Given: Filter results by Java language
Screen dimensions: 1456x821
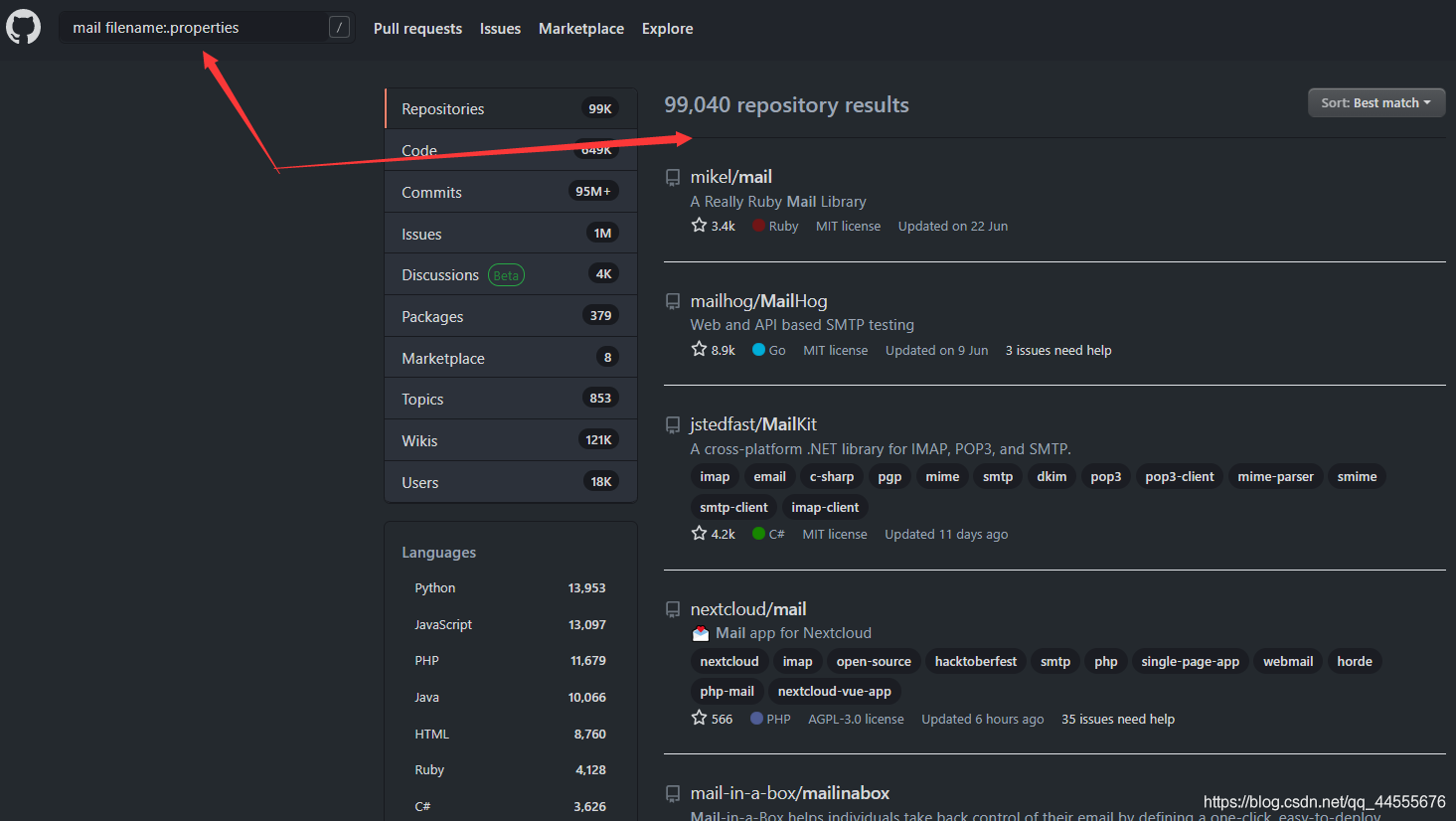Looking at the screenshot, I should tap(510, 698).
